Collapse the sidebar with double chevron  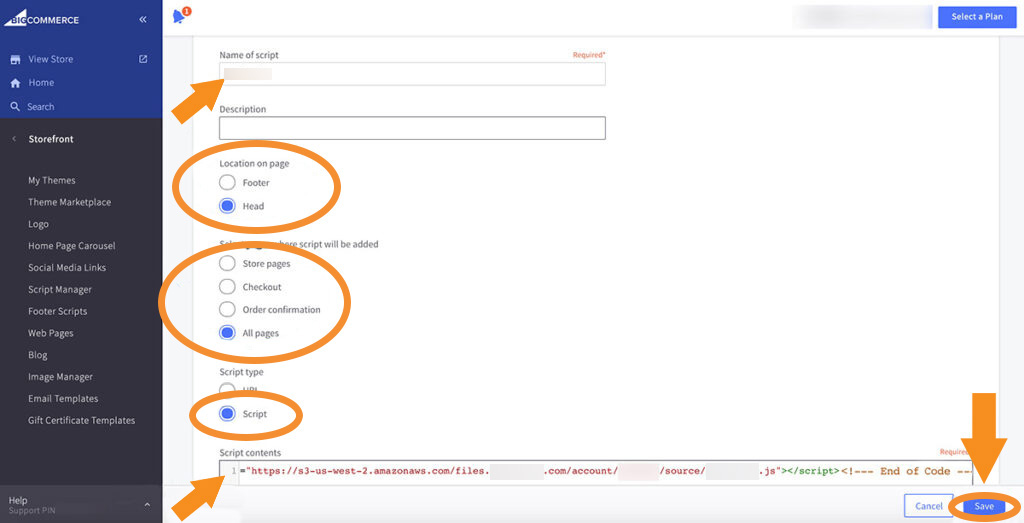point(143,20)
